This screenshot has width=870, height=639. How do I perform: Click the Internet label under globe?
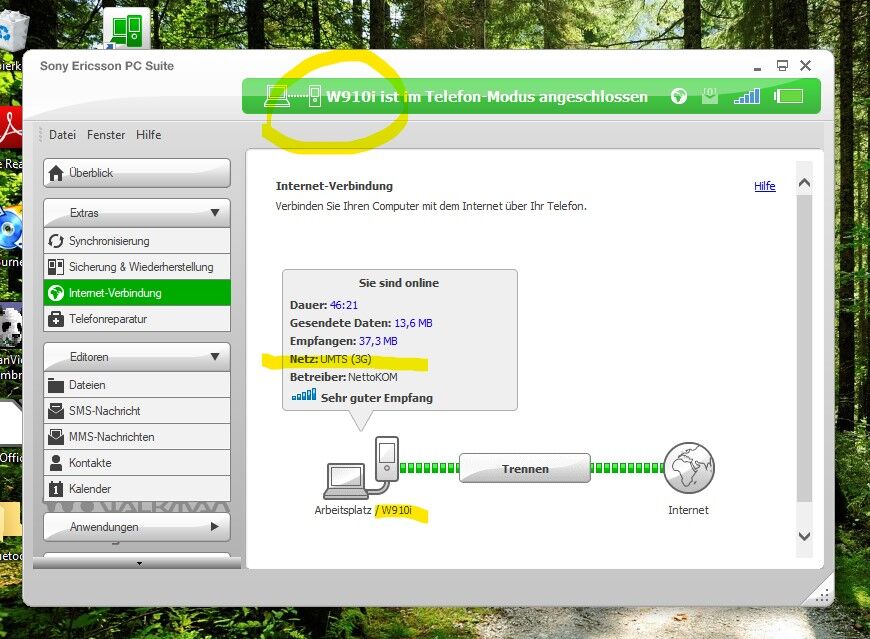tap(688, 510)
